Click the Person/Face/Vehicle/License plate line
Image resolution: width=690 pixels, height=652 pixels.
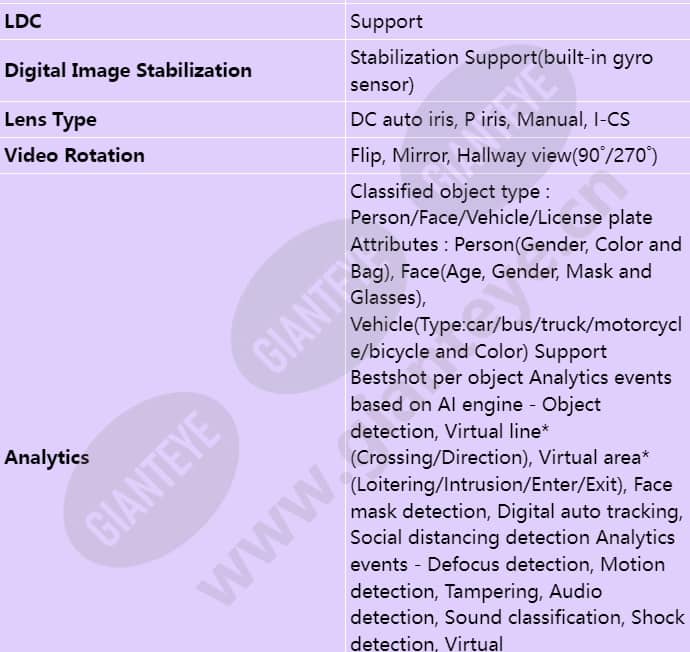501,218
